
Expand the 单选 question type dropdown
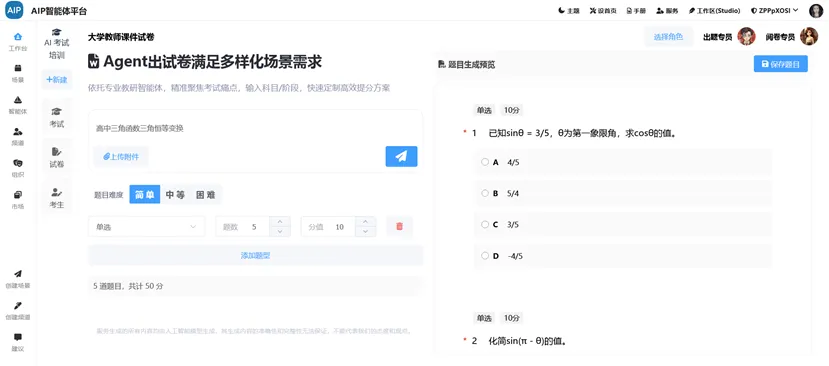click(x=146, y=226)
